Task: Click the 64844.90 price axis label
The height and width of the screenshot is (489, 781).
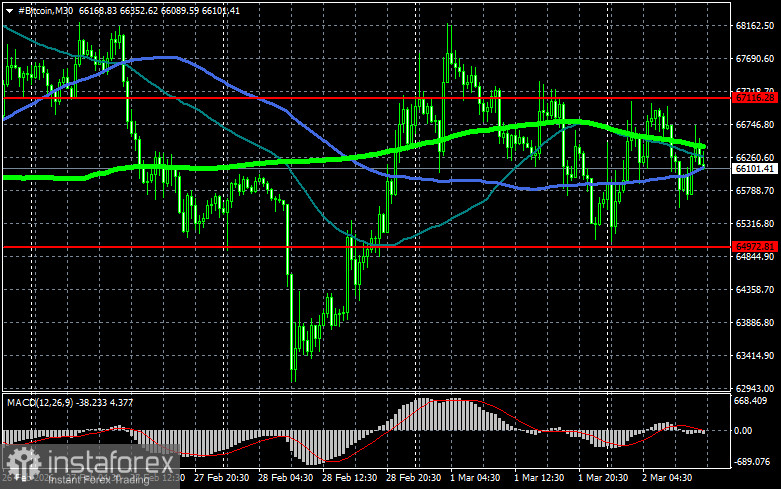Action: point(755,256)
